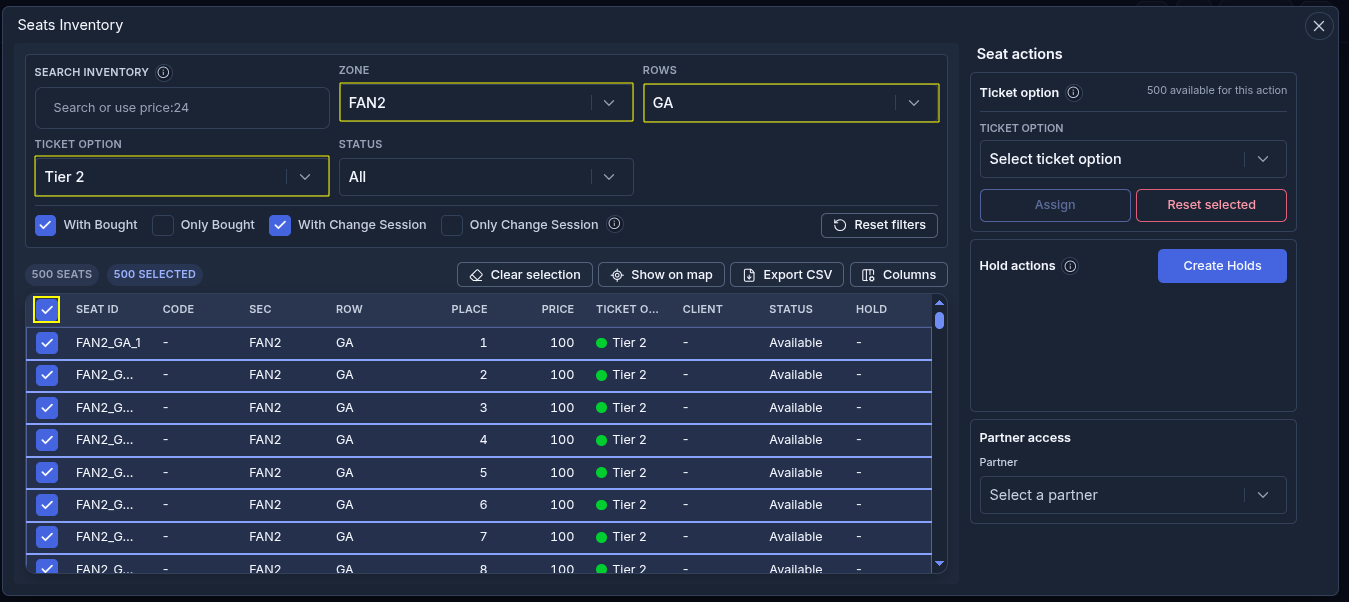Click the Show on map button

point(661,275)
